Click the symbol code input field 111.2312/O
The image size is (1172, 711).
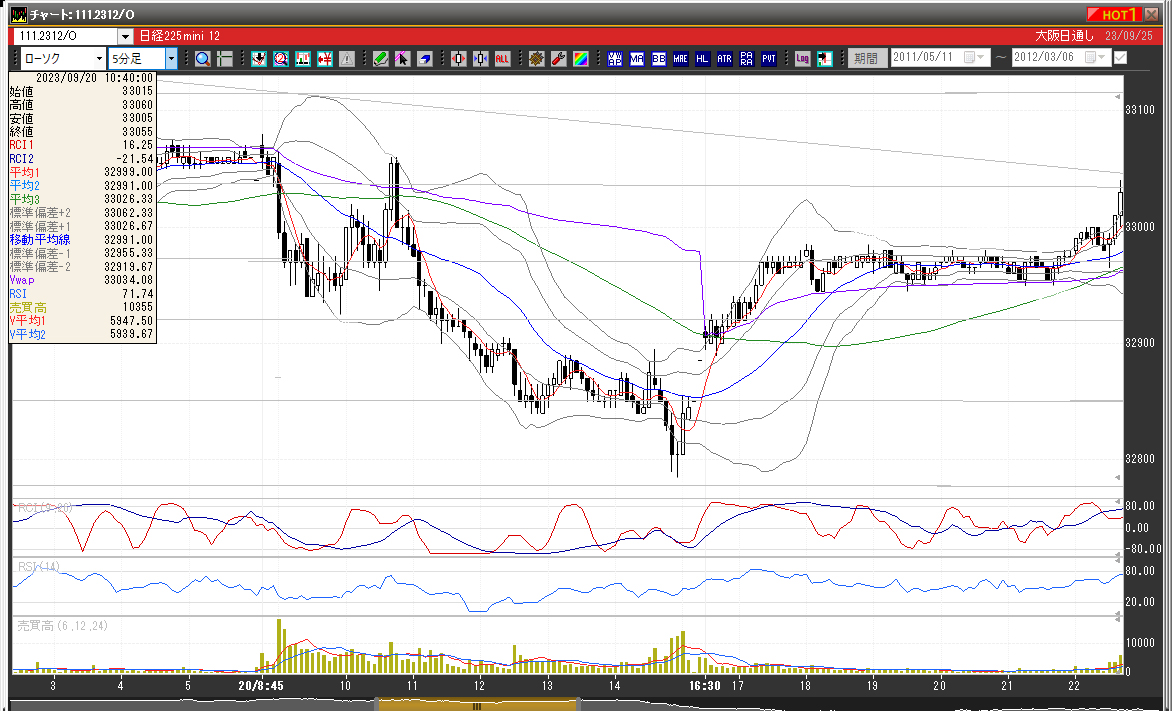coord(67,36)
